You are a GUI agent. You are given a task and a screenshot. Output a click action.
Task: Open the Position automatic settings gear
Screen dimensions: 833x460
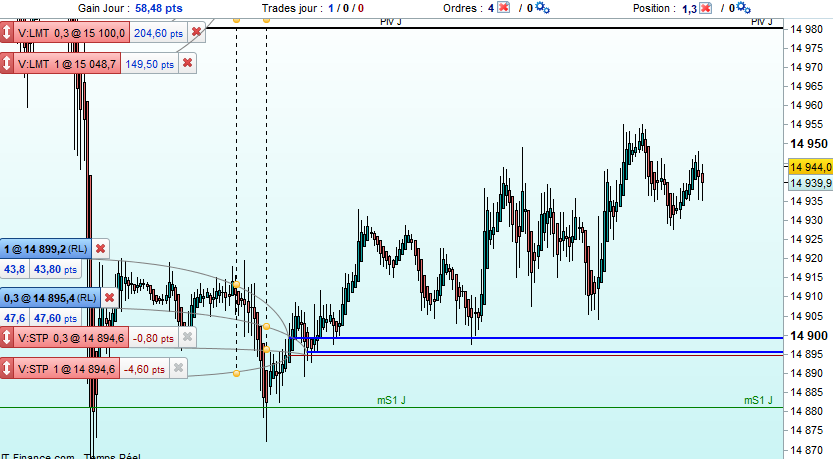[744, 7]
